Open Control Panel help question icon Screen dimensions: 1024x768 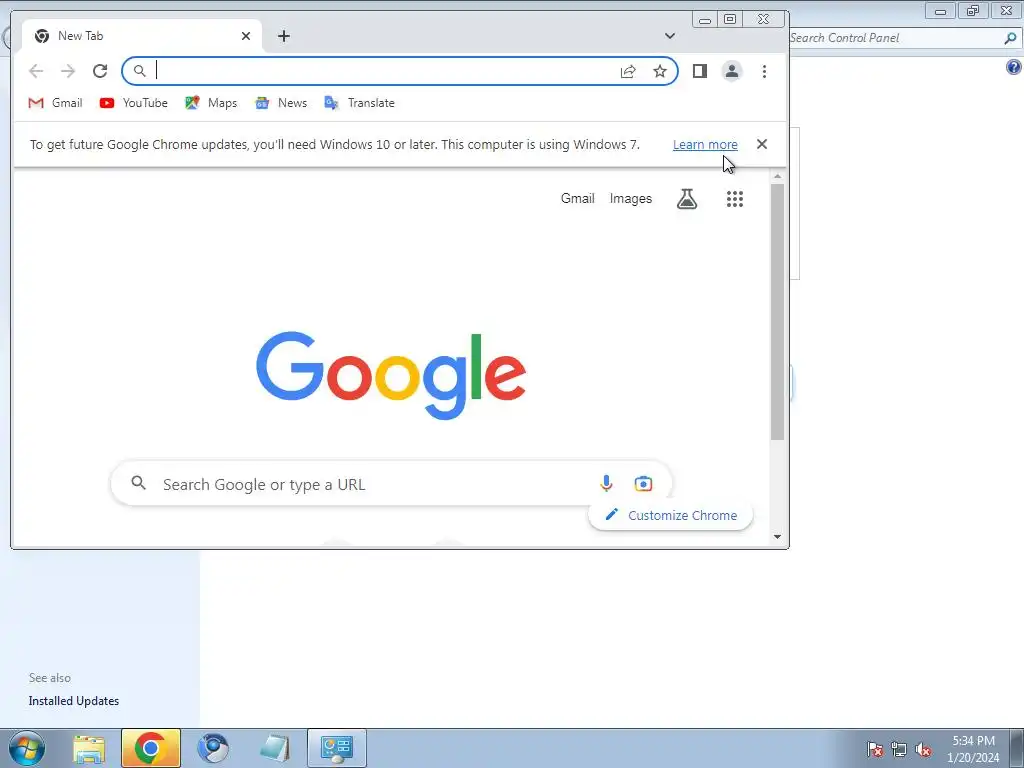pos(1014,67)
